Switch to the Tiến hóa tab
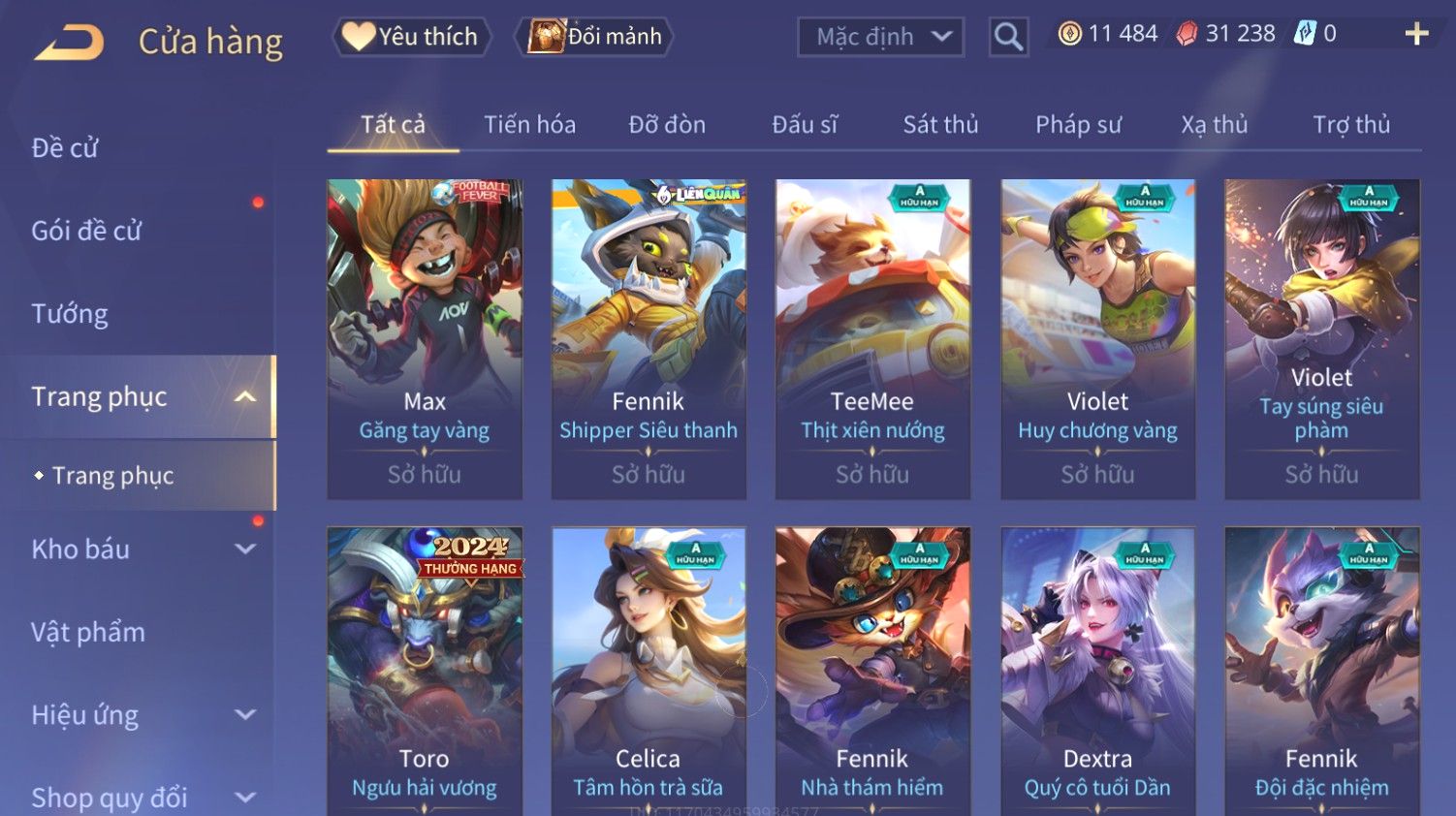Image resolution: width=1456 pixels, height=816 pixels. click(529, 125)
